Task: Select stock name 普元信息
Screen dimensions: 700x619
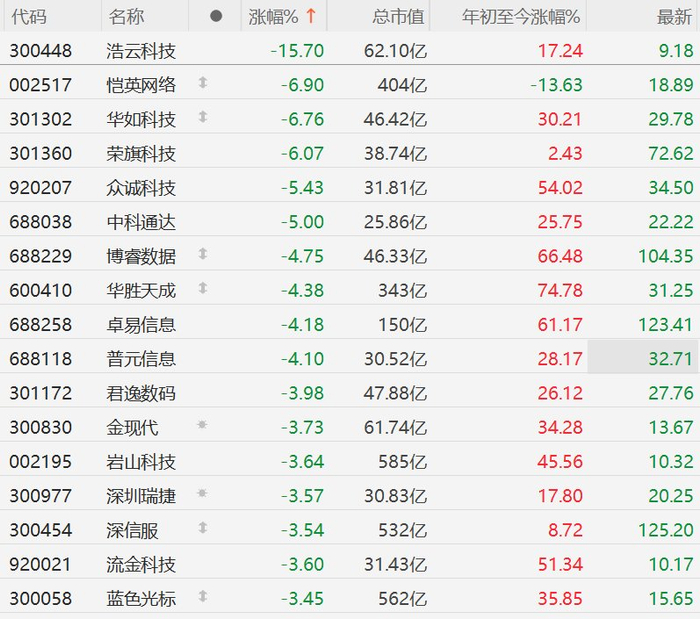Action: point(141,359)
